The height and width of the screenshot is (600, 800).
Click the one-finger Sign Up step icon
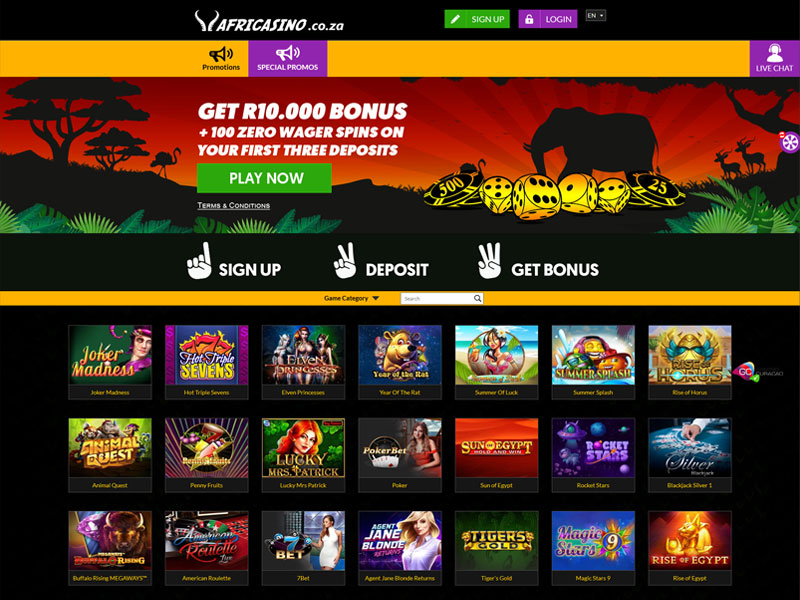coord(199,261)
